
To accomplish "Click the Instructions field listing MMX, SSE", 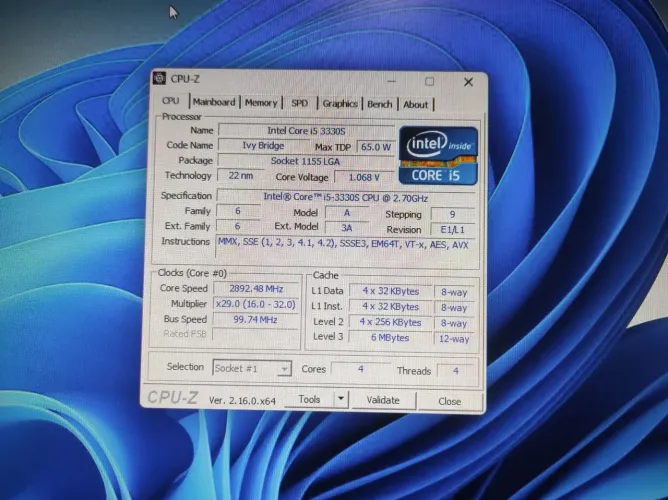I will (343, 247).
